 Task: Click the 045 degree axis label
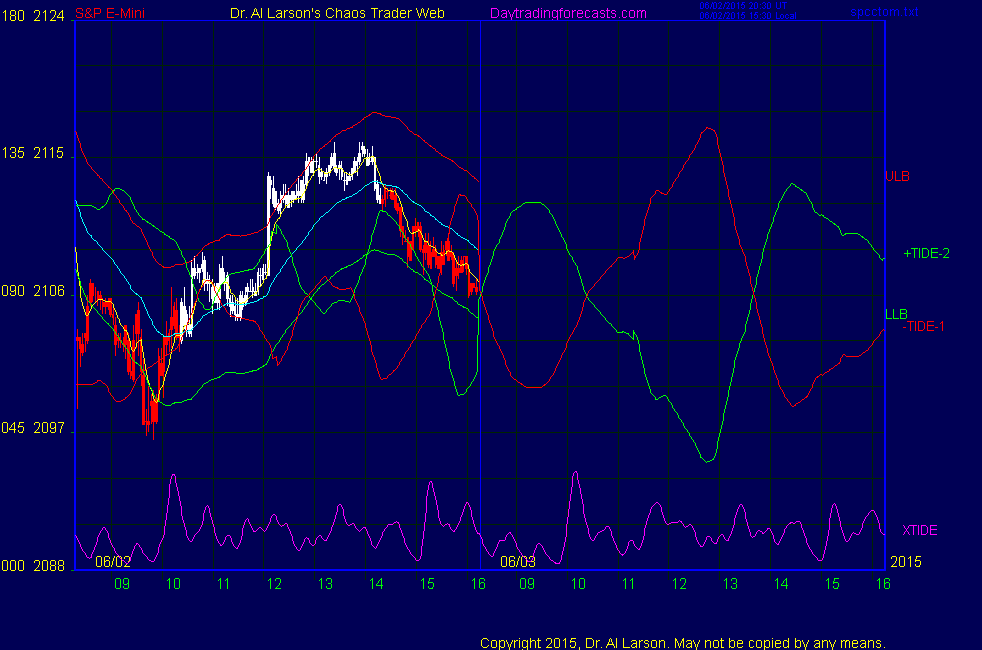[x=13, y=428]
